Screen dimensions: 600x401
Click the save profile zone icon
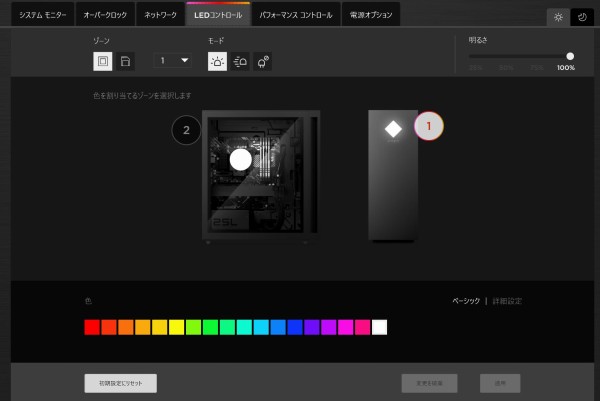[x=126, y=61]
